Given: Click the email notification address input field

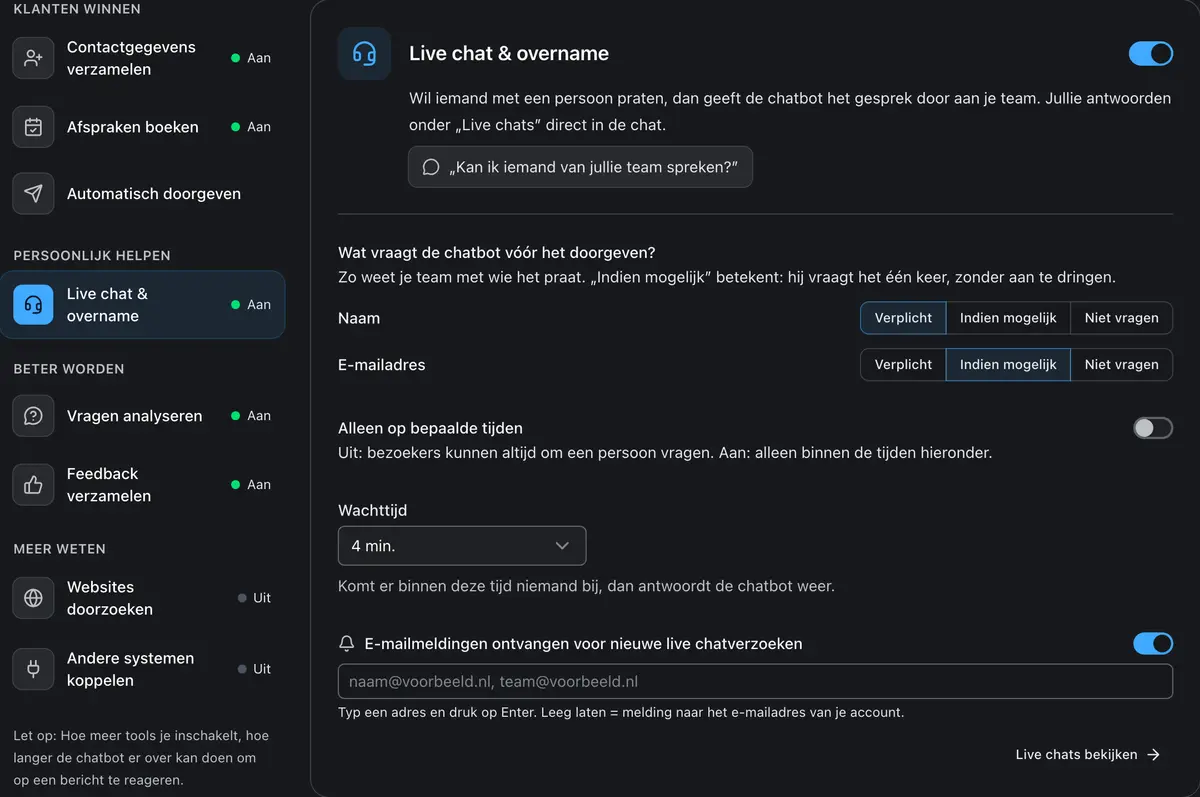Looking at the screenshot, I should tap(755, 682).
